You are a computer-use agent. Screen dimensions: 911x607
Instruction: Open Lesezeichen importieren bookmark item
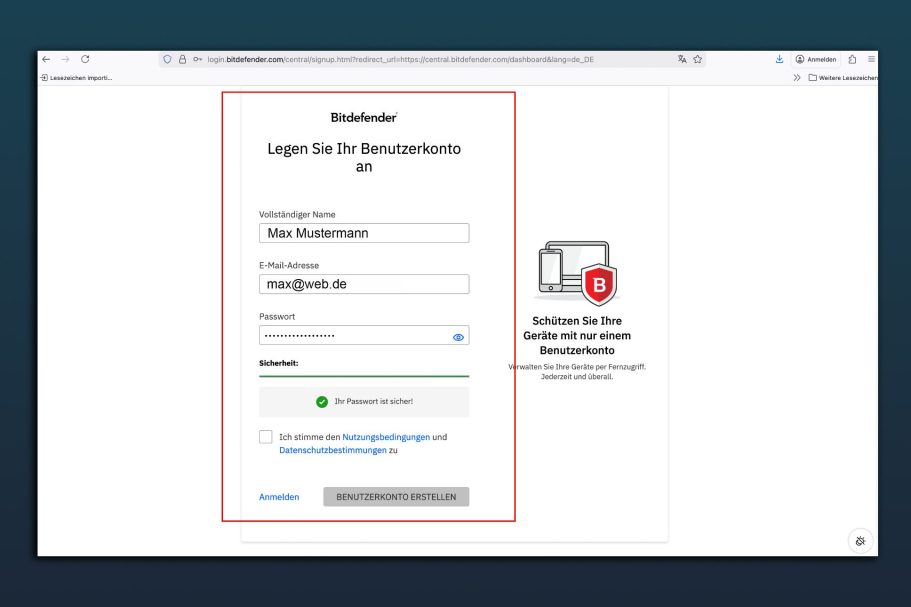(76, 78)
